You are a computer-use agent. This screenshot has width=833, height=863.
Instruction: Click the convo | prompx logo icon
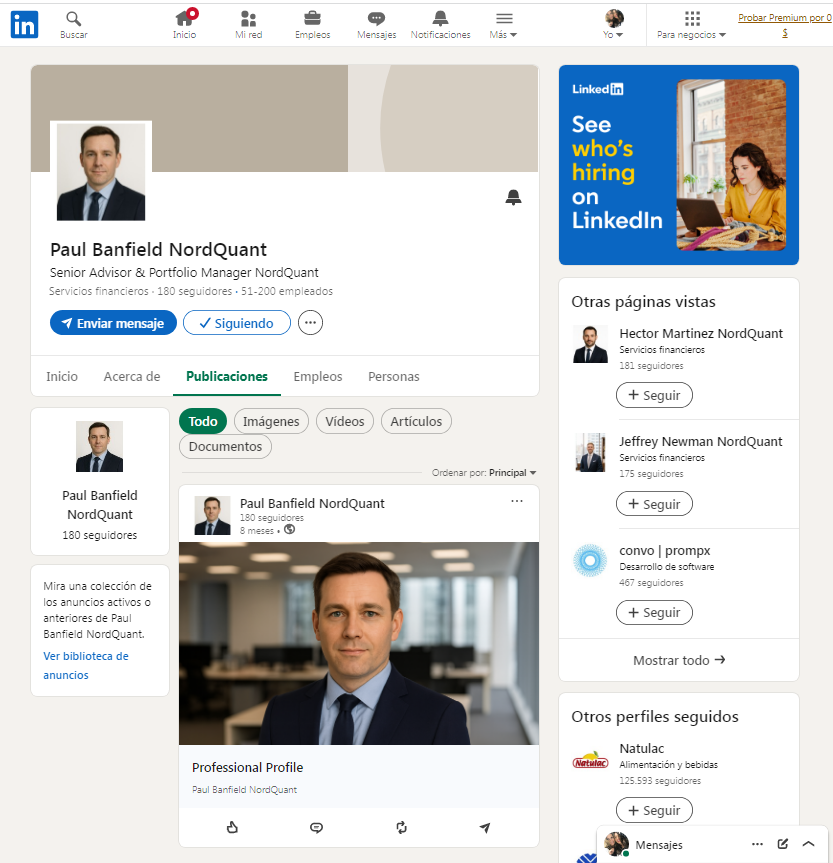590,560
